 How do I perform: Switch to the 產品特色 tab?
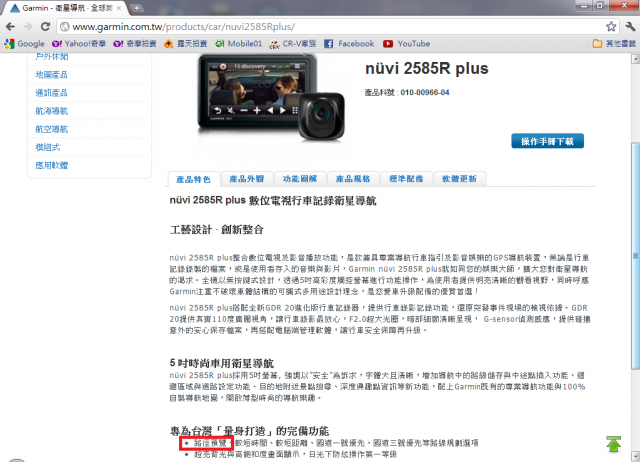tap(193, 179)
